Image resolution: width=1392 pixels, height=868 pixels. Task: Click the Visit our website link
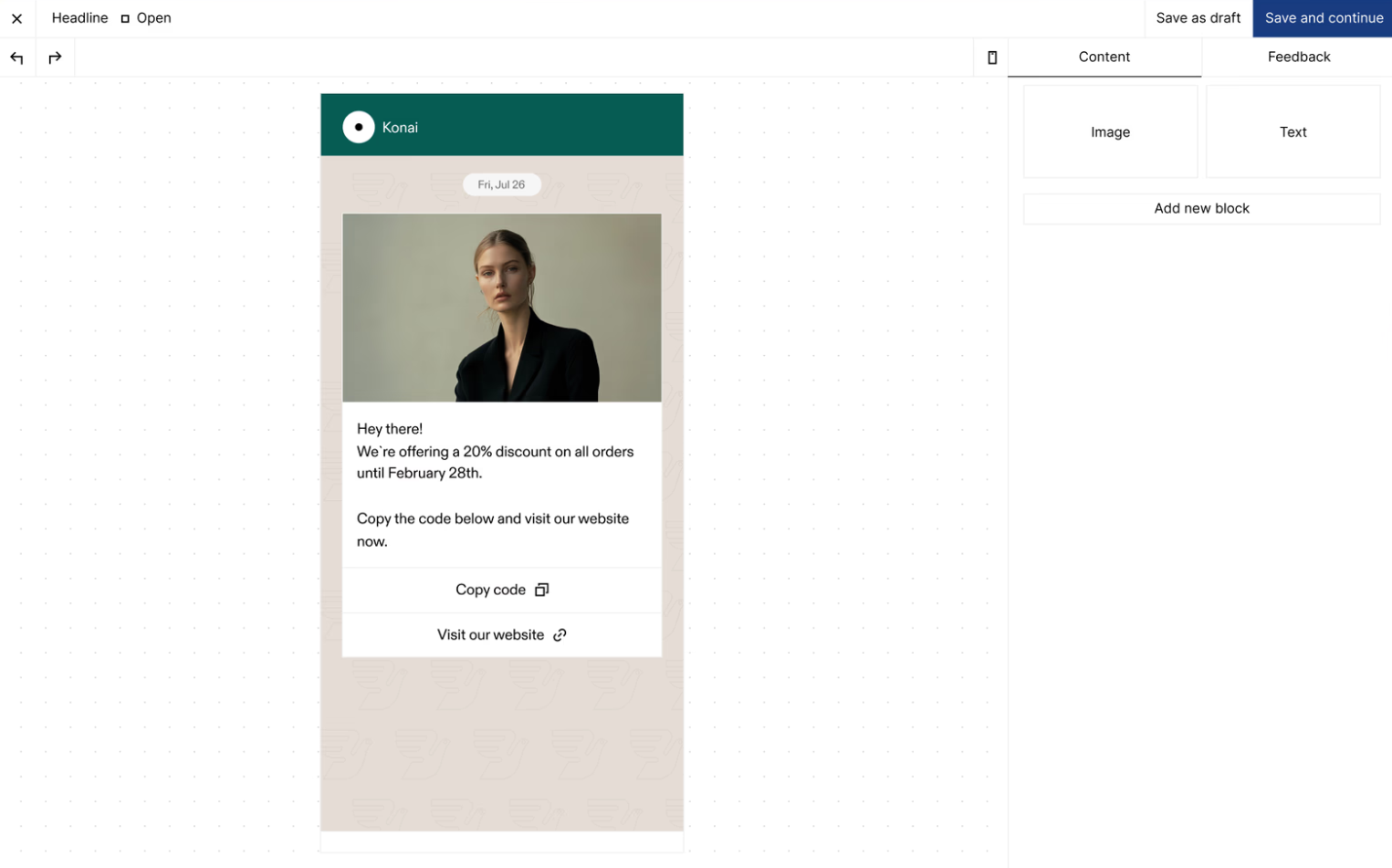tap(490, 634)
